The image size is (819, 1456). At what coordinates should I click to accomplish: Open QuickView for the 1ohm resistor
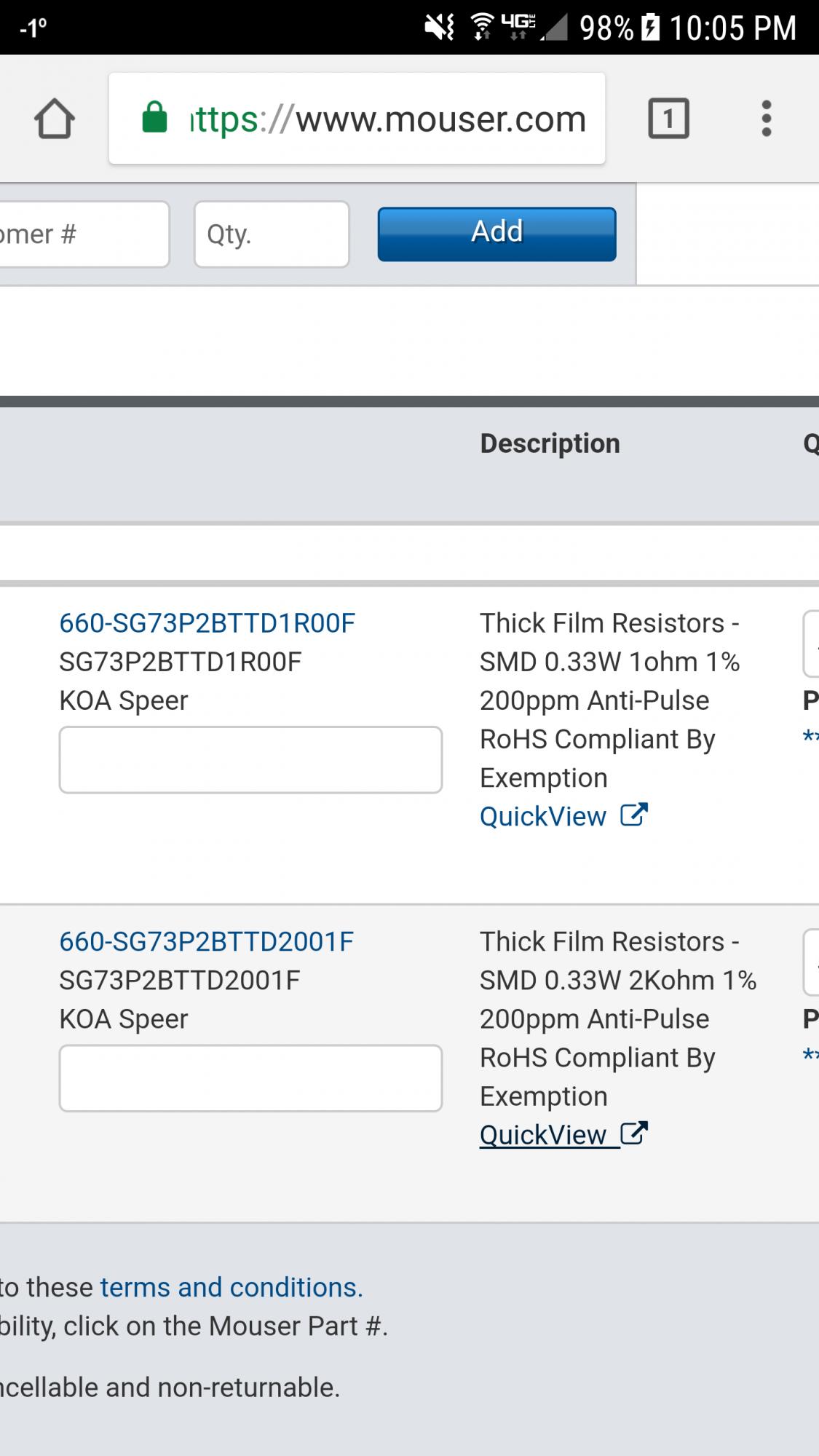click(x=543, y=817)
